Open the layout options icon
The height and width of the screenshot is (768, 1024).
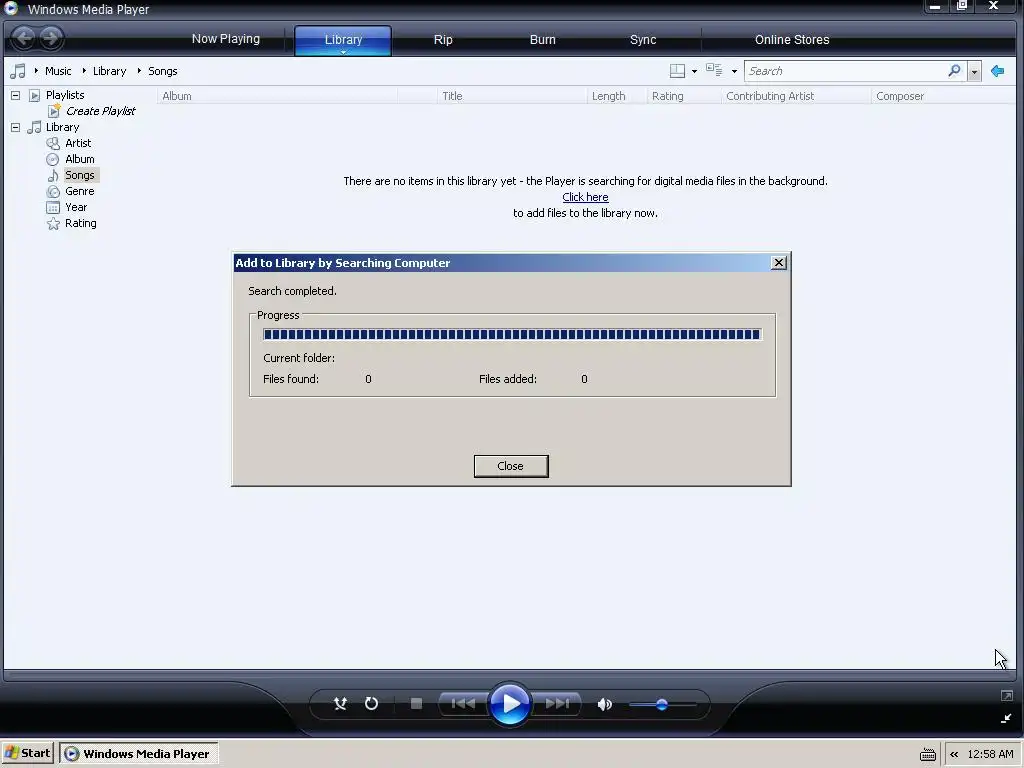pos(677,71)
